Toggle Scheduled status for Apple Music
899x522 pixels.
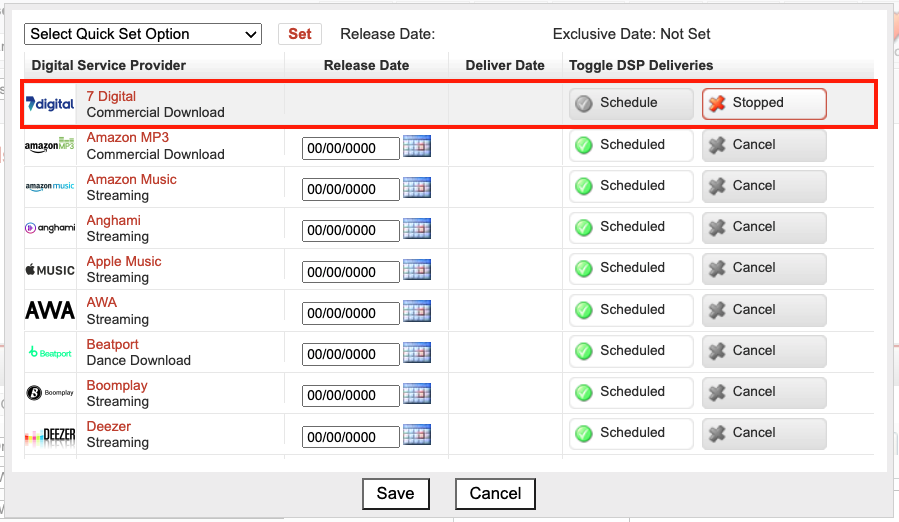631,268
